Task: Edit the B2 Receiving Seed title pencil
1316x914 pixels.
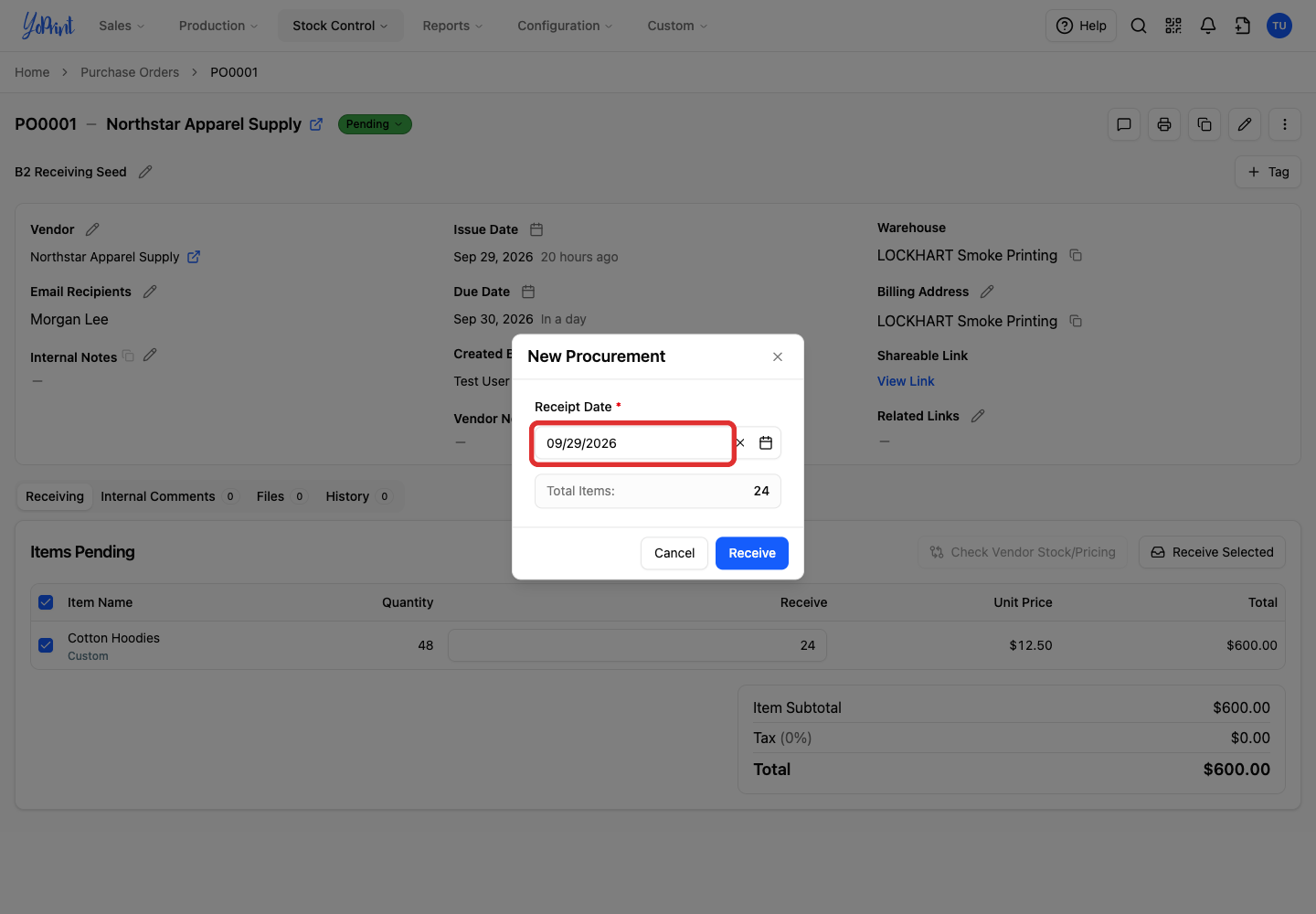Action: 145,172
